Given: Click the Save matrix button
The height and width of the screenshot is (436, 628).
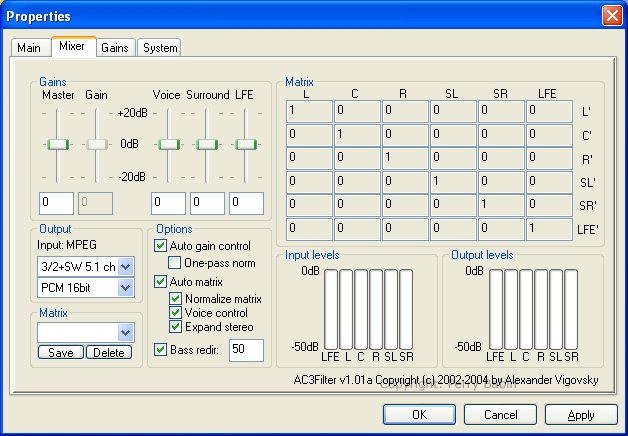Looking at the screenshot, I should (60, 352).
